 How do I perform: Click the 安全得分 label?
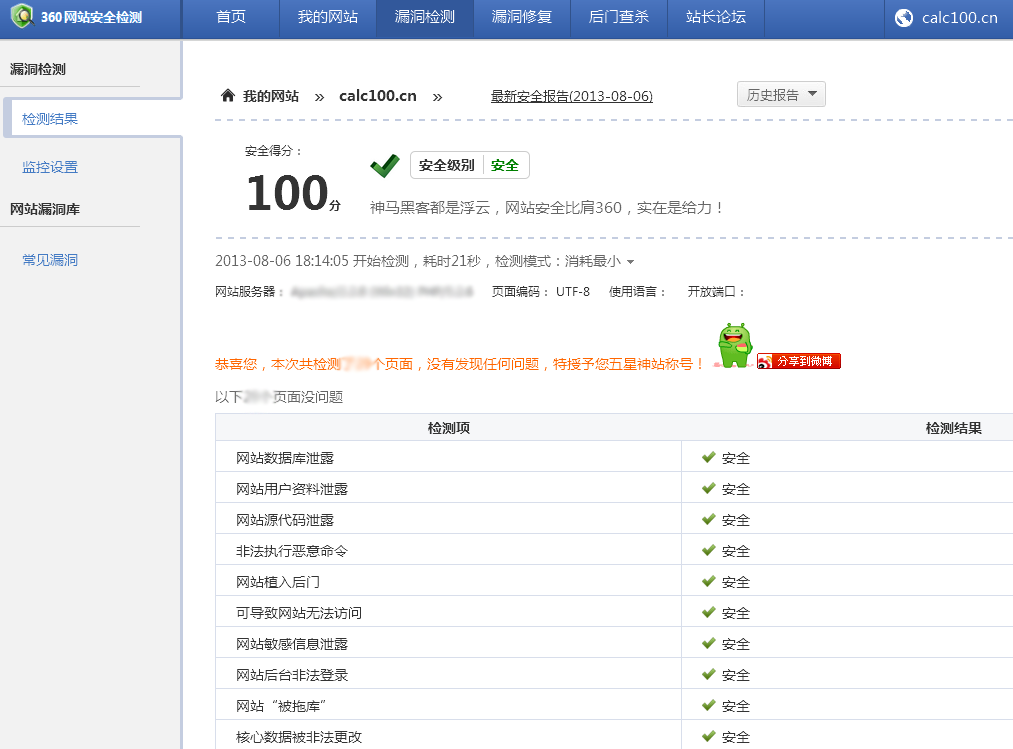coord(273,151)
